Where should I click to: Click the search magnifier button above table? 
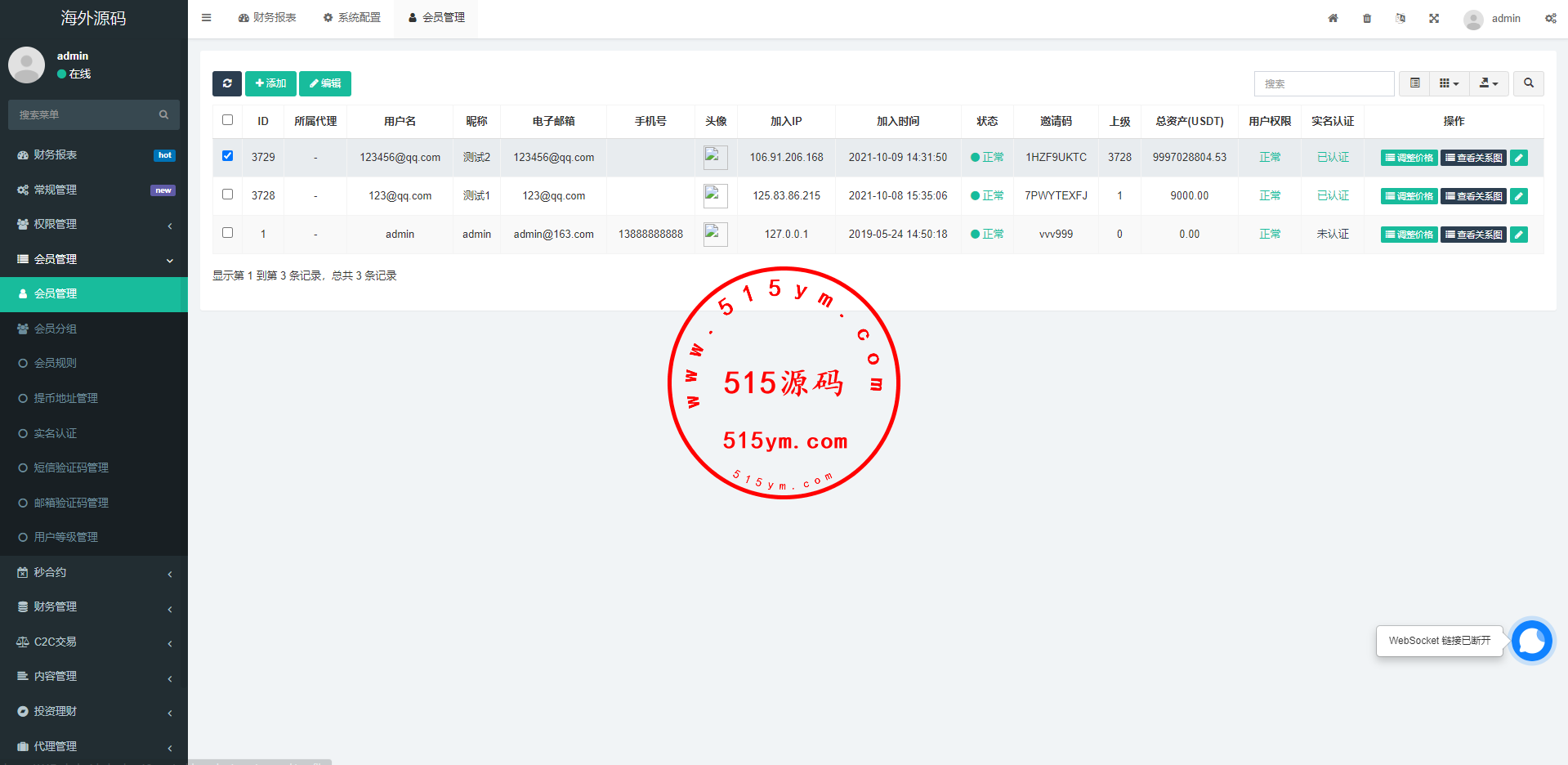coord(1528,83)
